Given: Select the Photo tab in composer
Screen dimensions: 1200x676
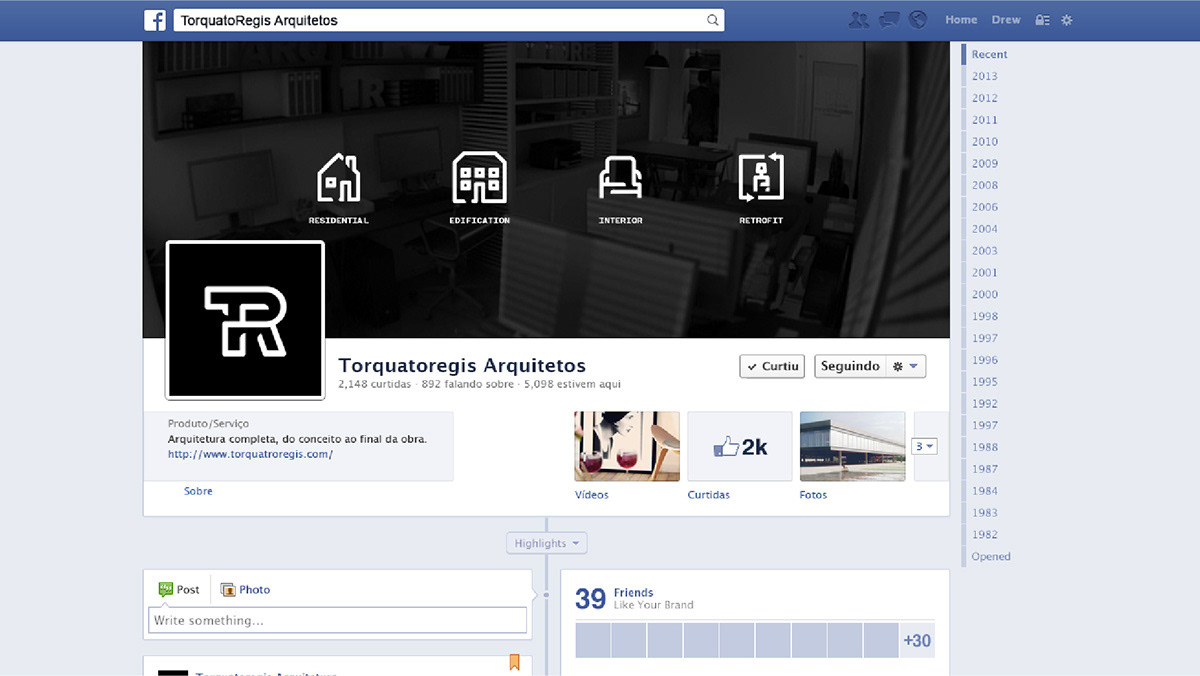Looking at the screenshot, I should [x=245, y=590].
